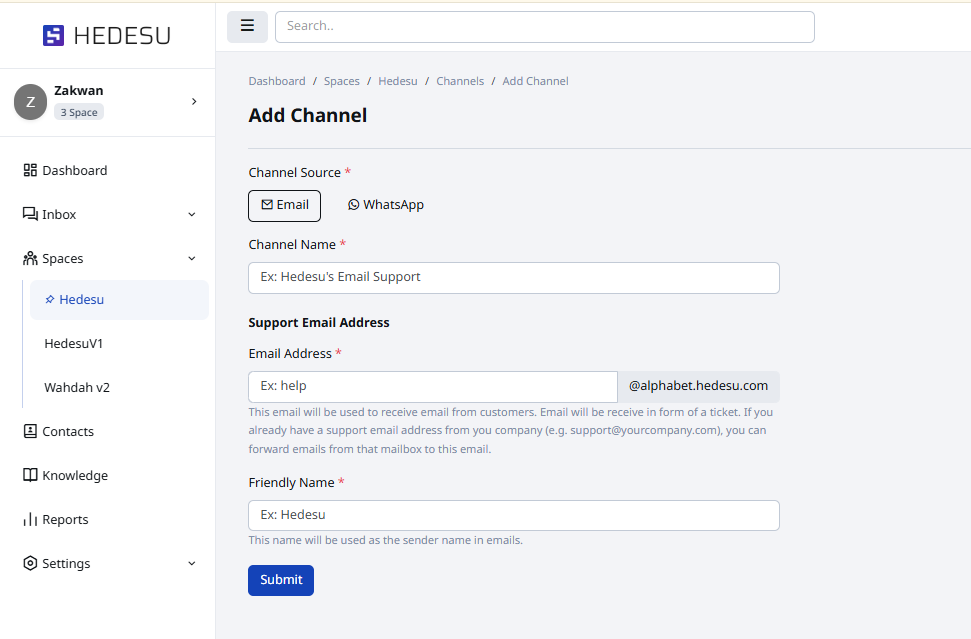Focus the Channel Name input field

(513, 277)
